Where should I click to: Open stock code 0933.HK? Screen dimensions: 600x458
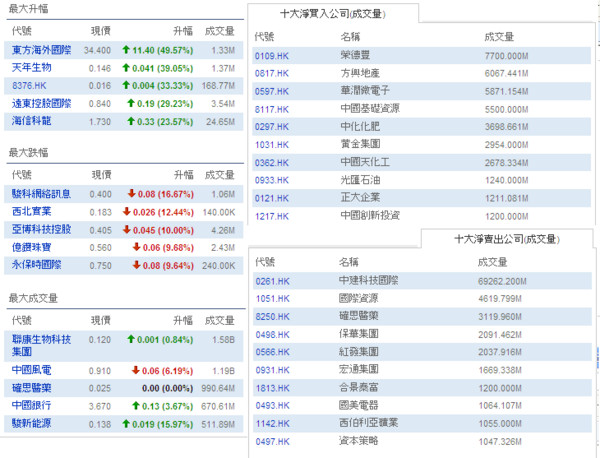(272, 180)
